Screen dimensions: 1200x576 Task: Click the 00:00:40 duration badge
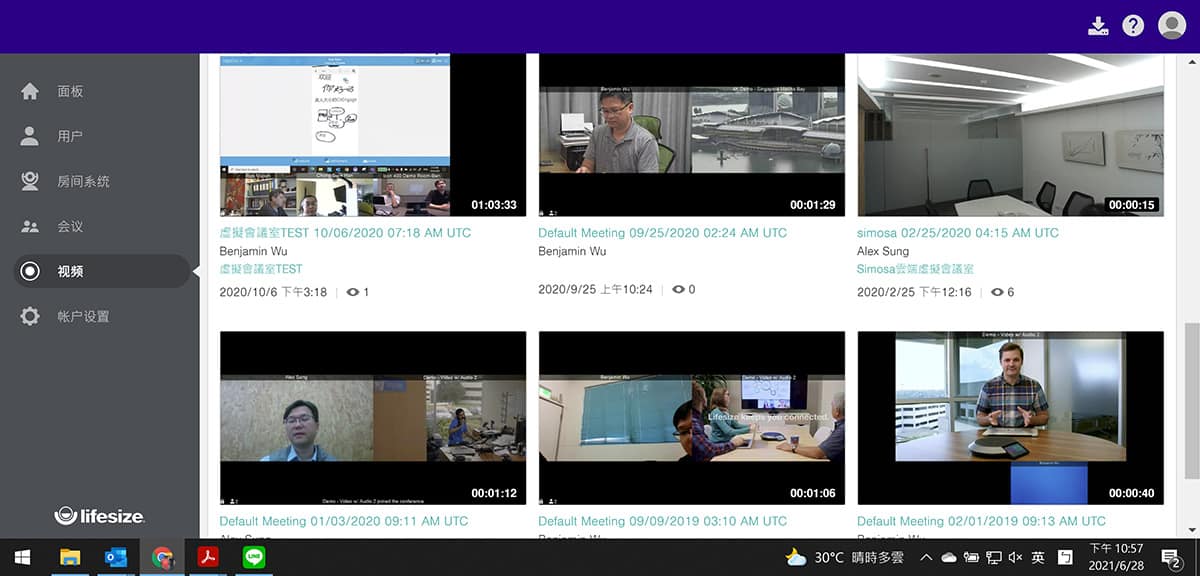1132,493
